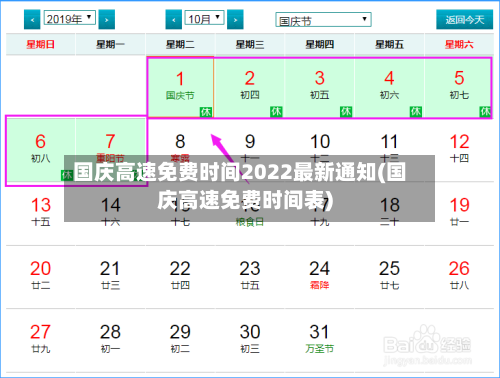Select October 27 廿九 date cell
The width and height of the screenshot is (500, 378).
pyautogui.click(x=41, y=340)
